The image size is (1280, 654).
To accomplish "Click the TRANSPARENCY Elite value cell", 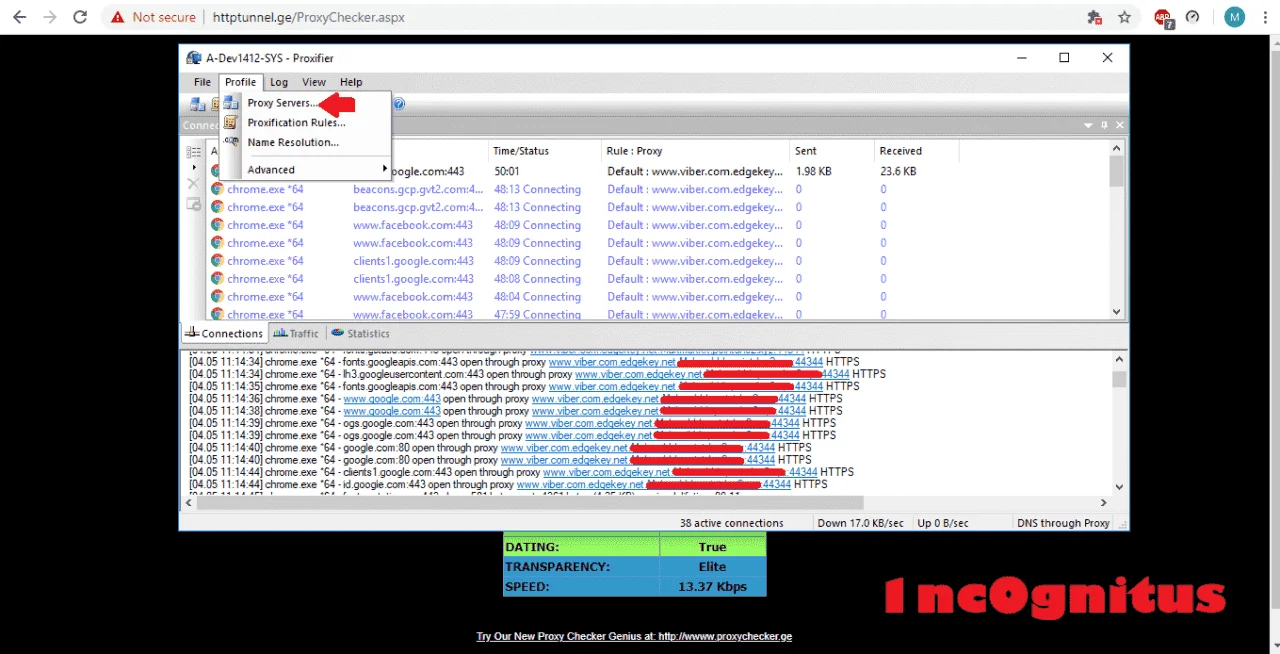I will (713, 567).
